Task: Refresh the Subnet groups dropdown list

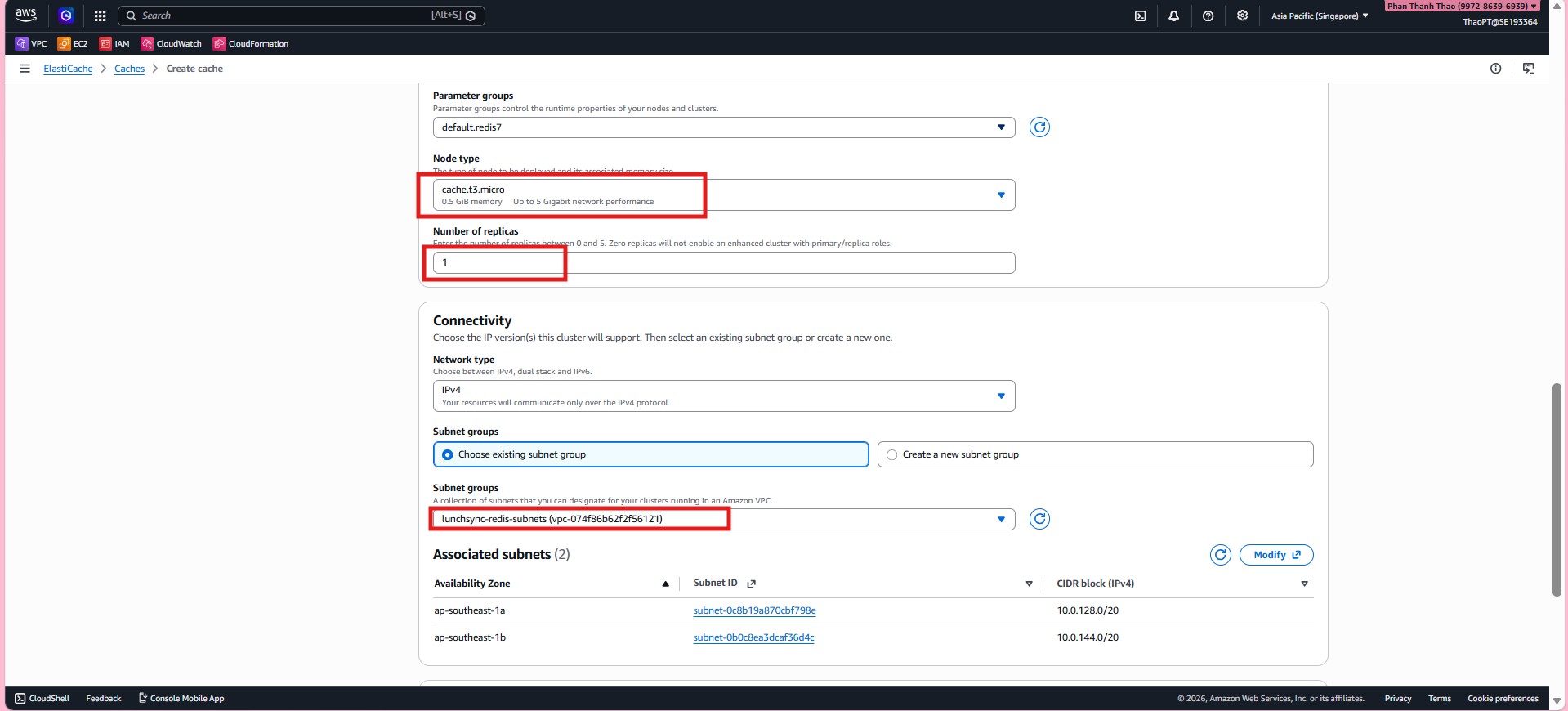Action: [x=1039, y=519]
